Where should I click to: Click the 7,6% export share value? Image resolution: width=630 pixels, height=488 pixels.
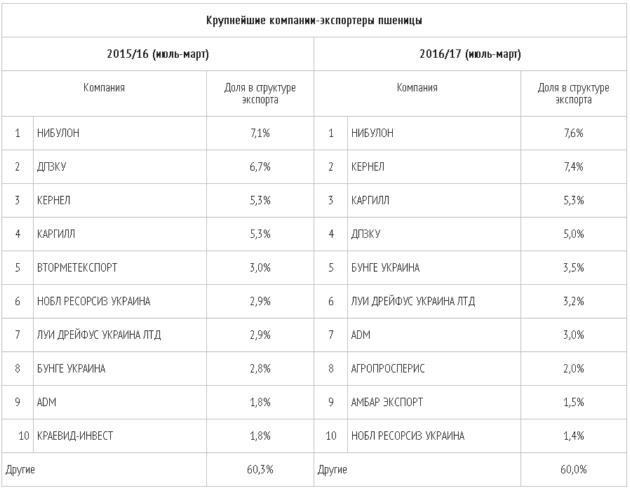click(573, 132)
